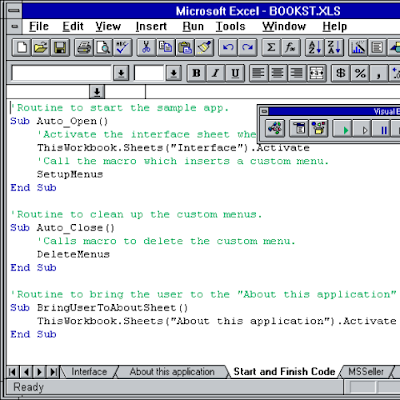
Task: Switch to the Interface sheet tab
Action: point(89,371)
